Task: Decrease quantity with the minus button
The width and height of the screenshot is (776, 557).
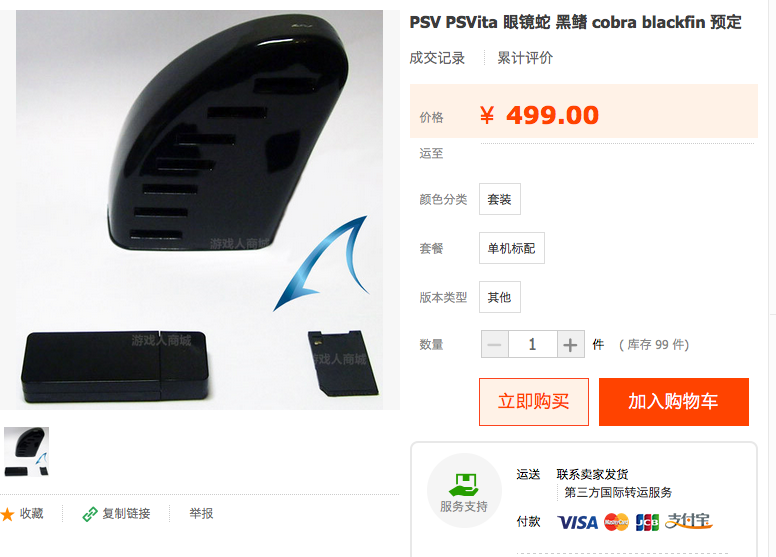Action: tap(494, 344)
